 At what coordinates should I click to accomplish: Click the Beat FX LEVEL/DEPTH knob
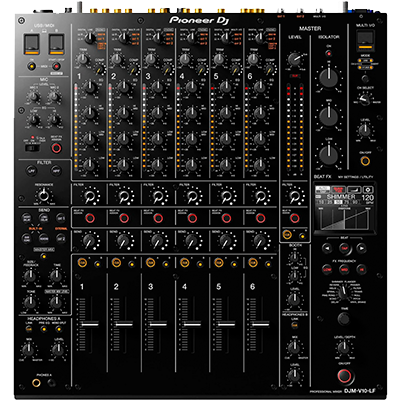point(344,348)
